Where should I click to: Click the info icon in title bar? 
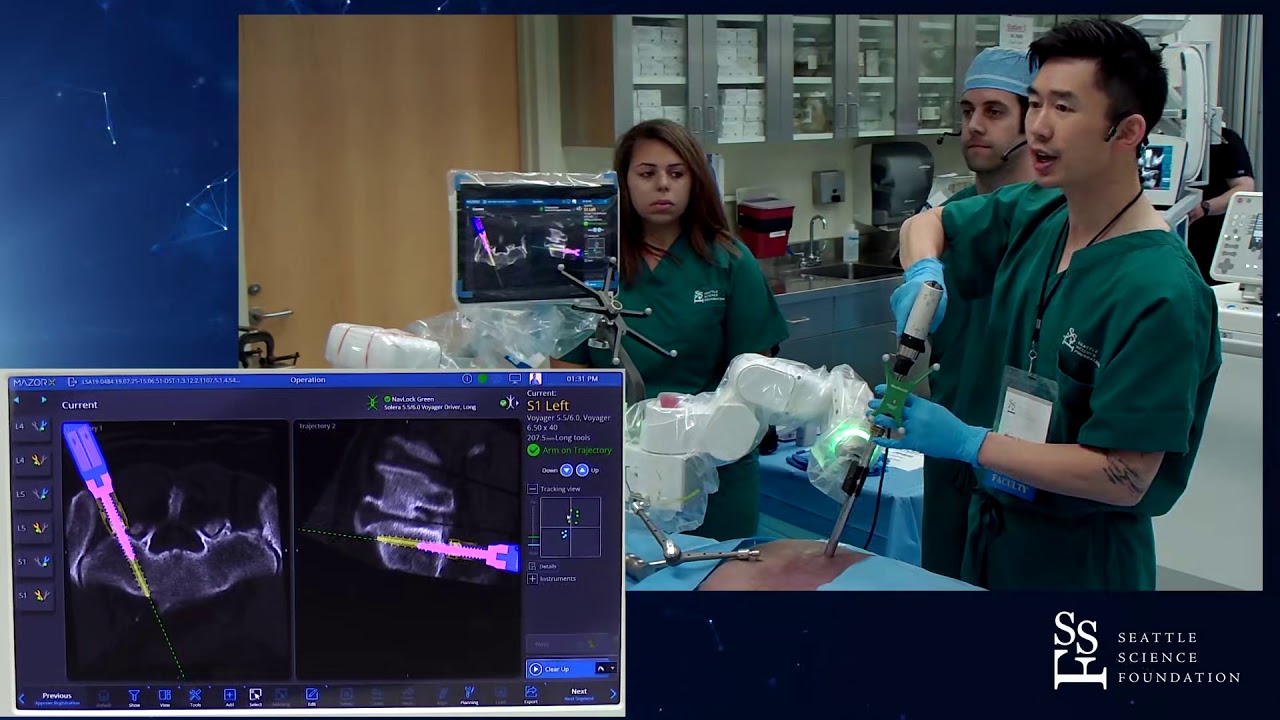click(x=467, y=379)
